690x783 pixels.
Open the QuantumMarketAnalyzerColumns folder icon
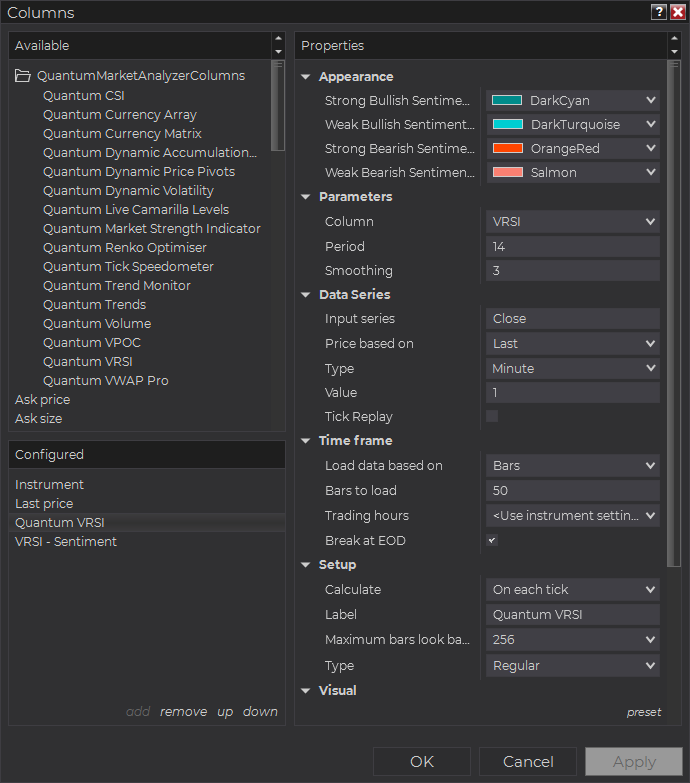(x=22, y=76)
